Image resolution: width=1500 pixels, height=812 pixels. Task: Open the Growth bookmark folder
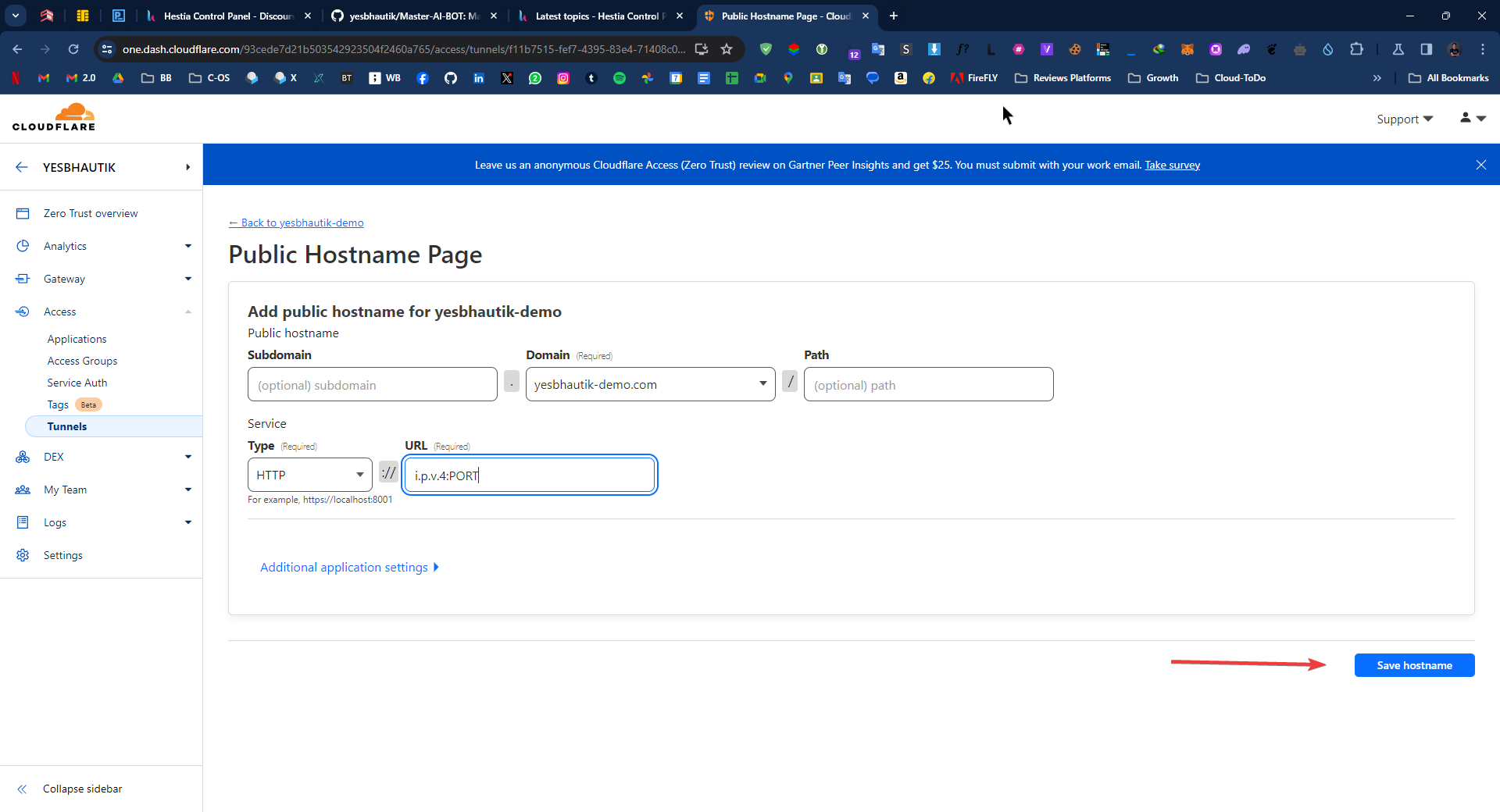[1153, 78]
